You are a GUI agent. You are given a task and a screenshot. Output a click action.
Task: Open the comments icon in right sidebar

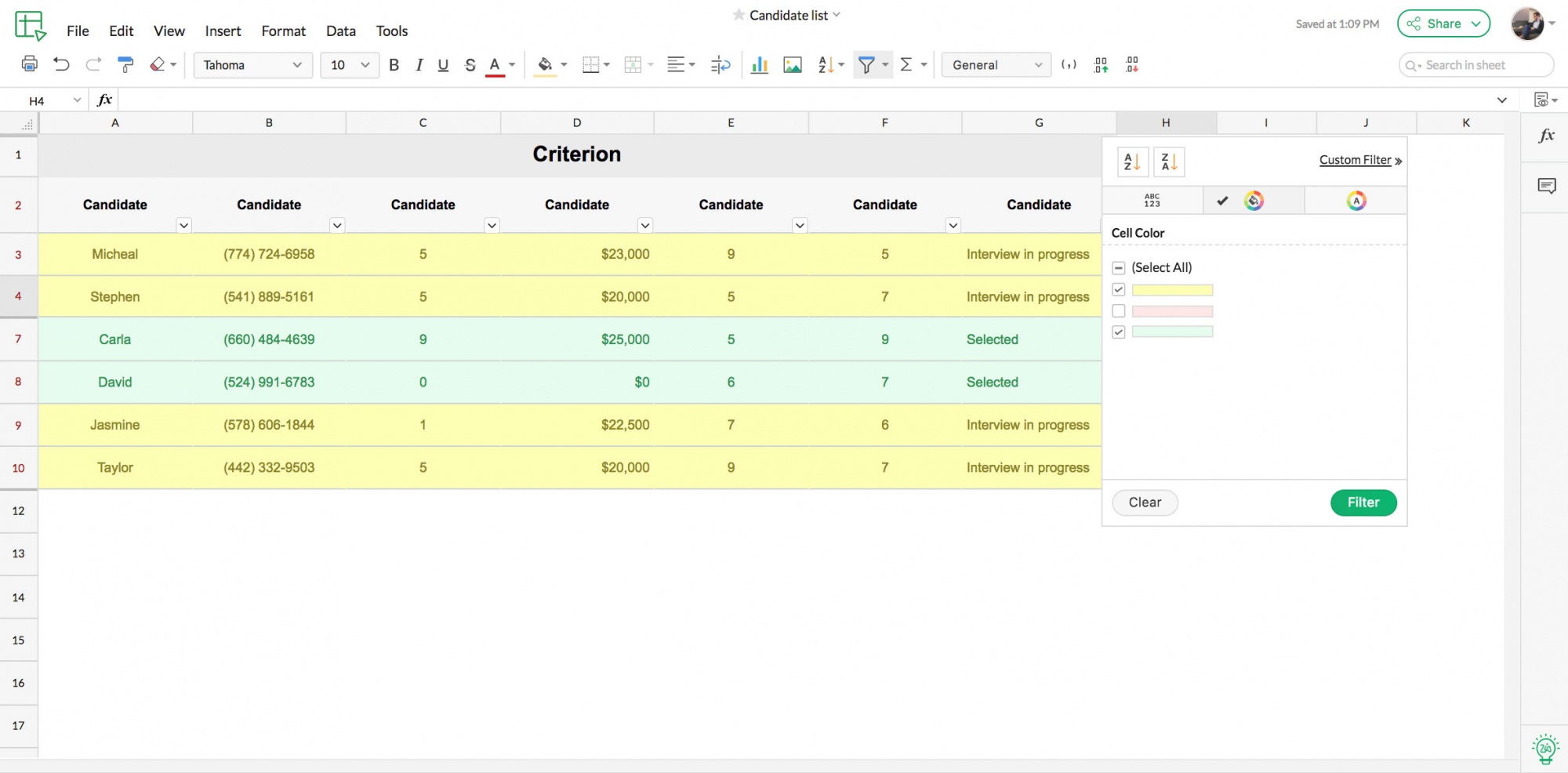pyautogui.click(x=1546, y=186)
